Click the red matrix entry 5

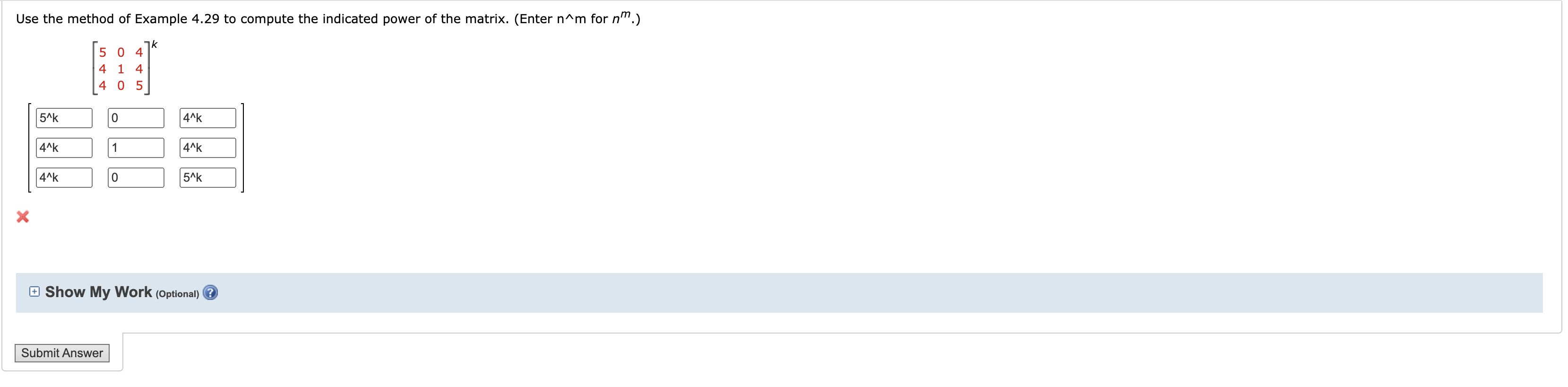pos(102,53)
